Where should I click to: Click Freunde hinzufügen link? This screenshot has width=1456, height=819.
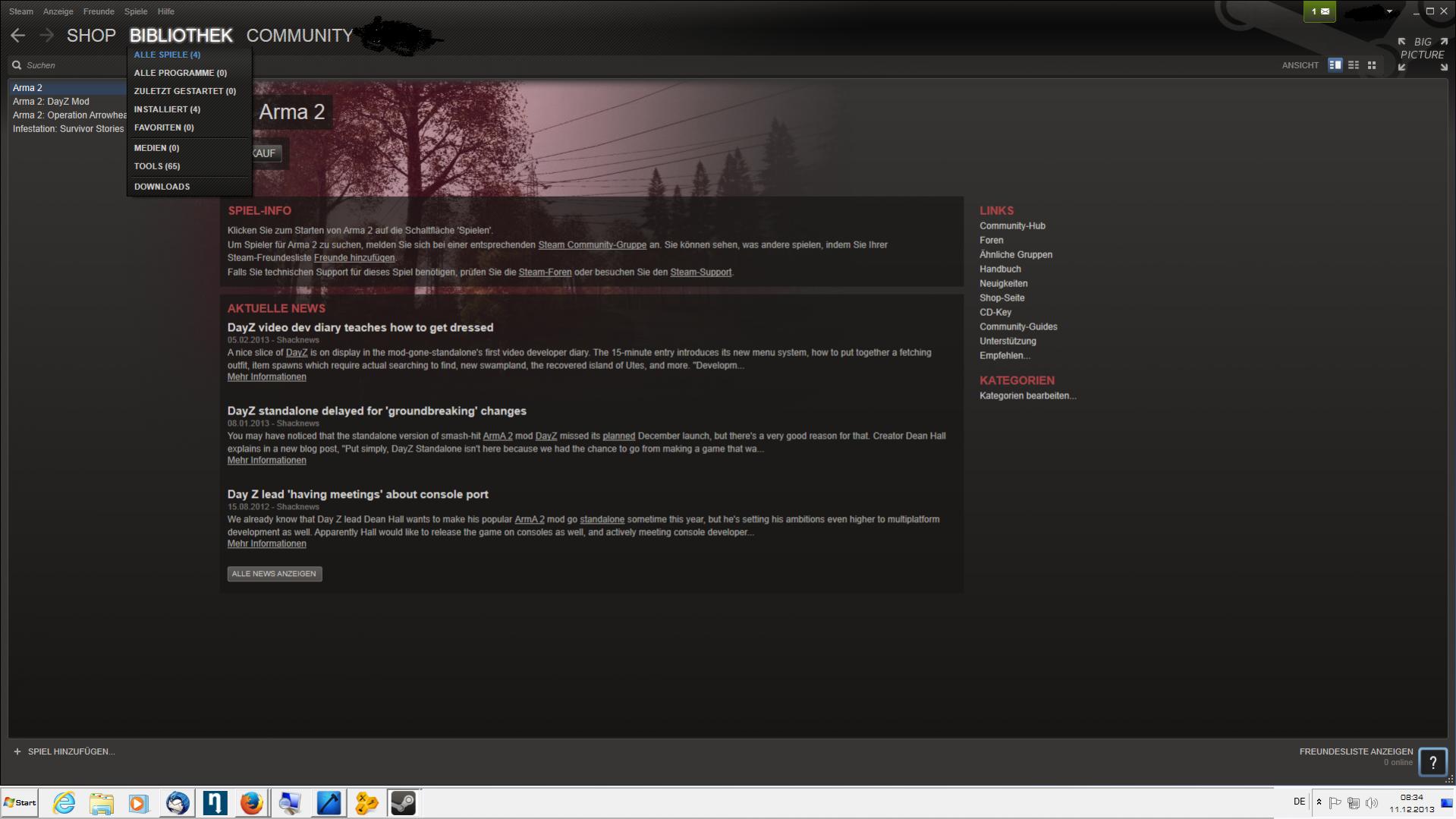point(354,258)
